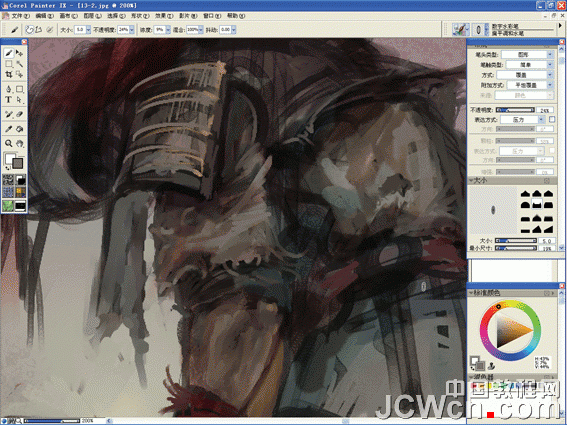Open the Pattern selector in toolbox
This screenshot has width=567, height=425.
(8, 192)
